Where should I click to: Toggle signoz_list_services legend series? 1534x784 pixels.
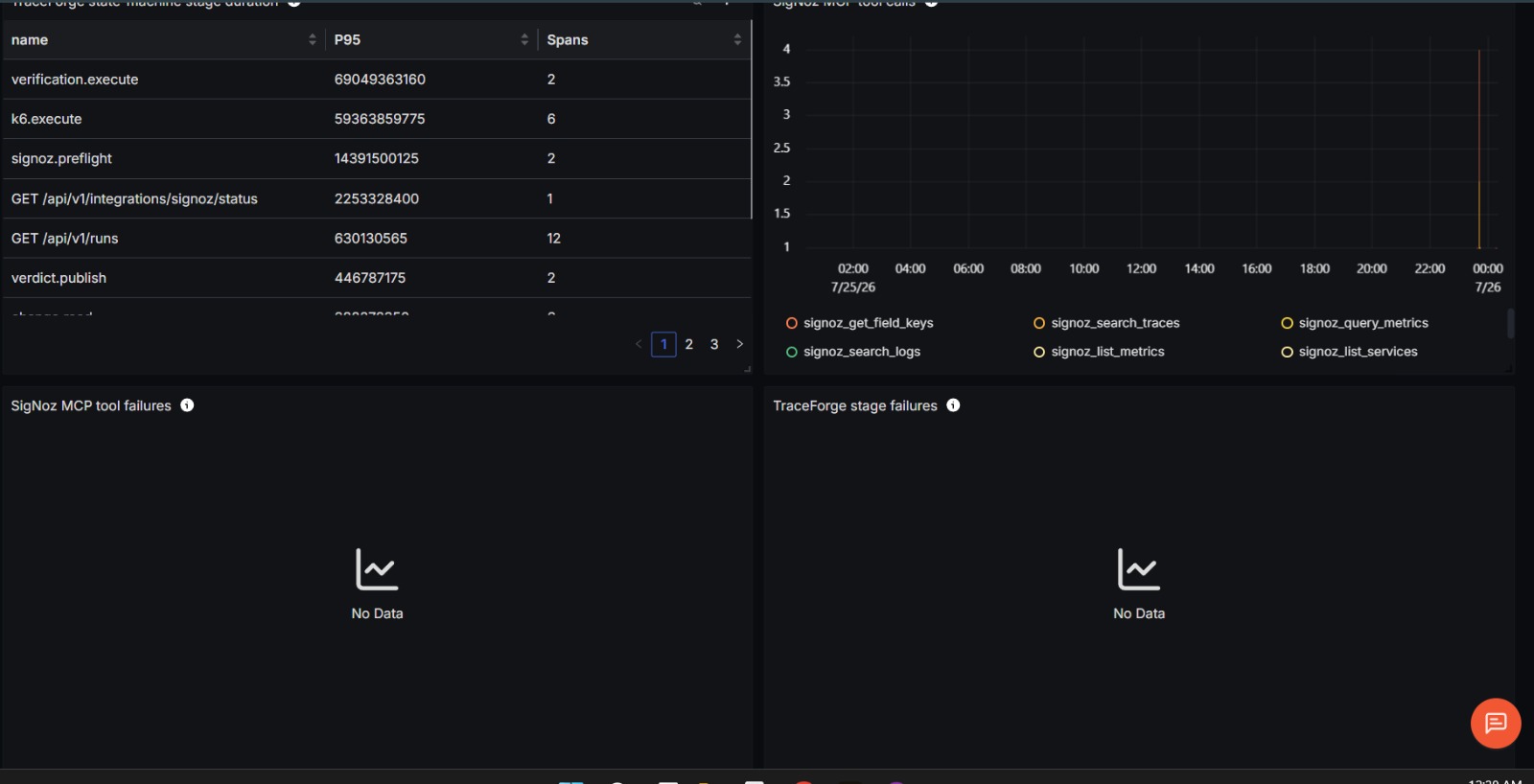point(1349,352)
